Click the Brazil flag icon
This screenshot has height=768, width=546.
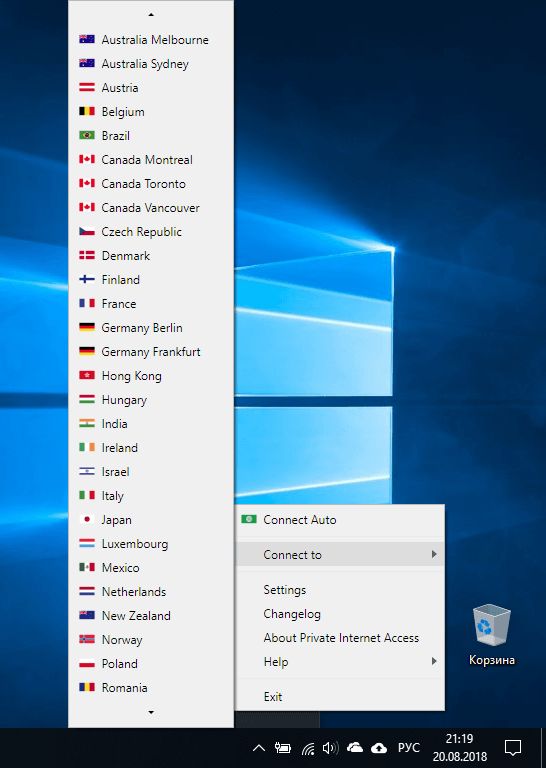87,135
